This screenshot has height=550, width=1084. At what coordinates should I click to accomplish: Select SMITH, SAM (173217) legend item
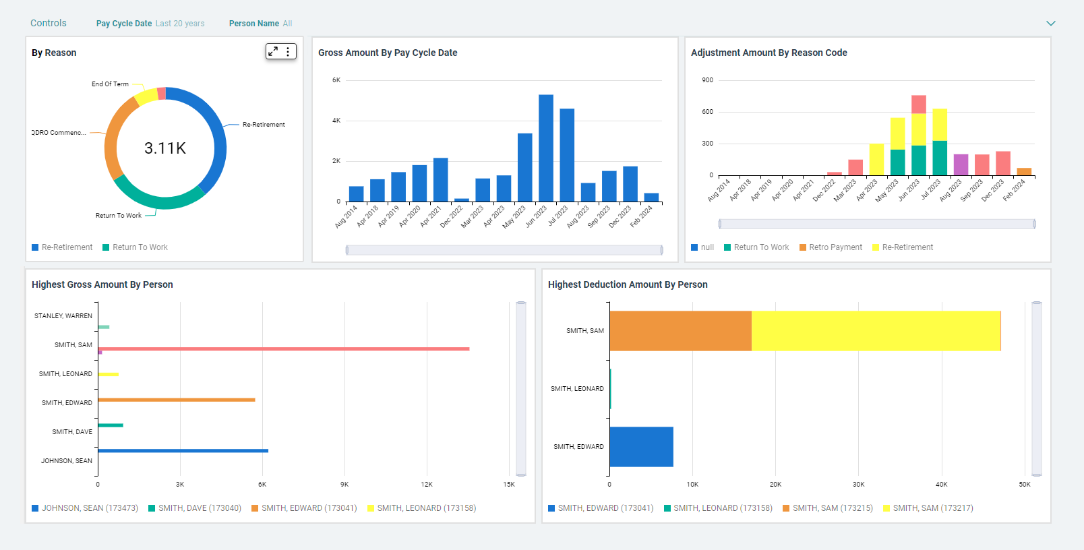click(932, 508)
